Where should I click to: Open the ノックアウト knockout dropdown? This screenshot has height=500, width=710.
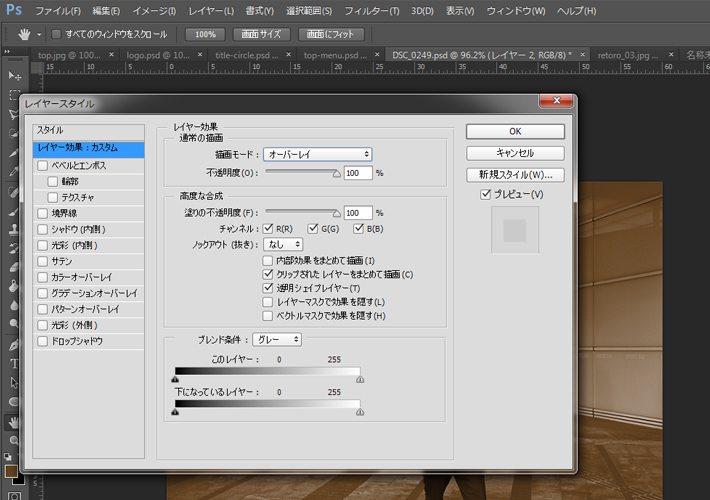pos(283,245)
